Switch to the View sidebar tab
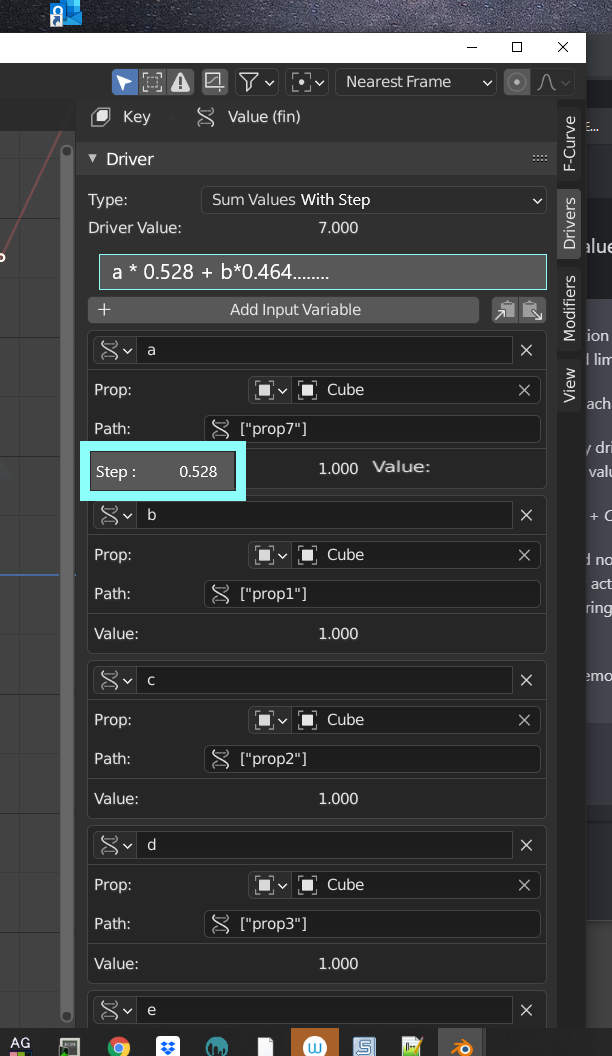Viewport: 612px width, 1056px height. [570, 385]
